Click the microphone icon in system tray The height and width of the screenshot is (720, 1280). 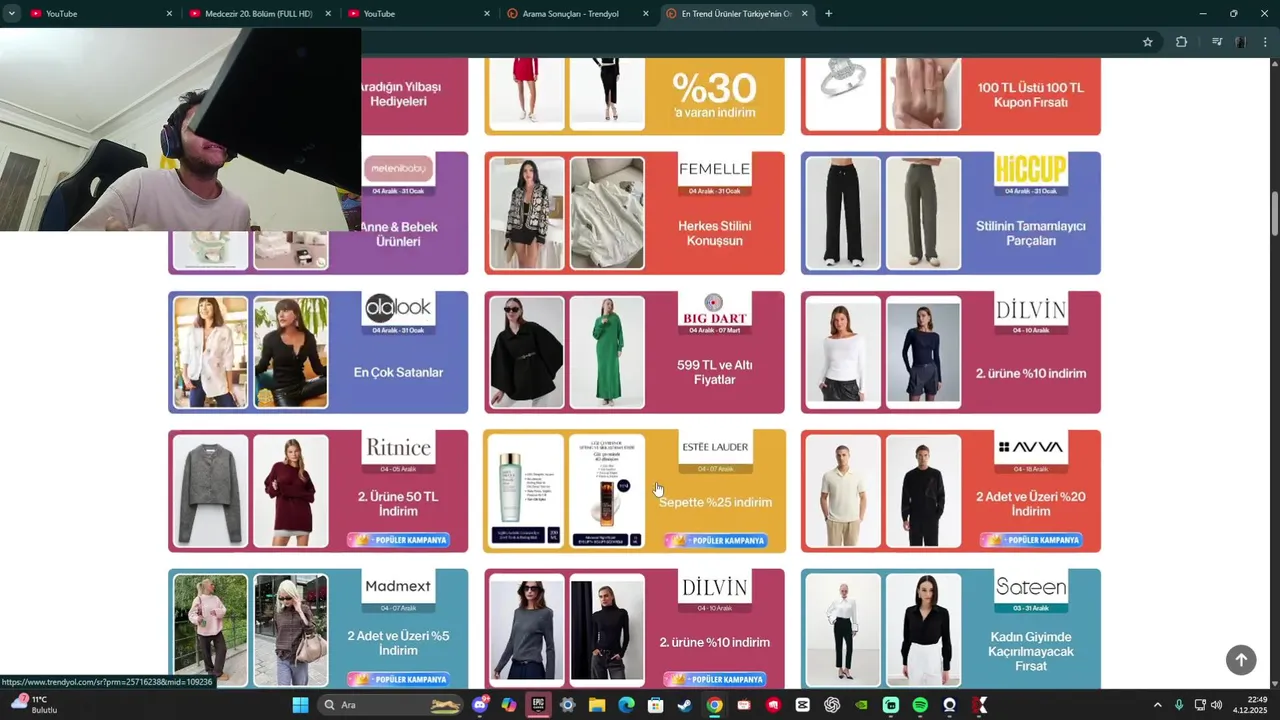click(x=1179, y=705)
